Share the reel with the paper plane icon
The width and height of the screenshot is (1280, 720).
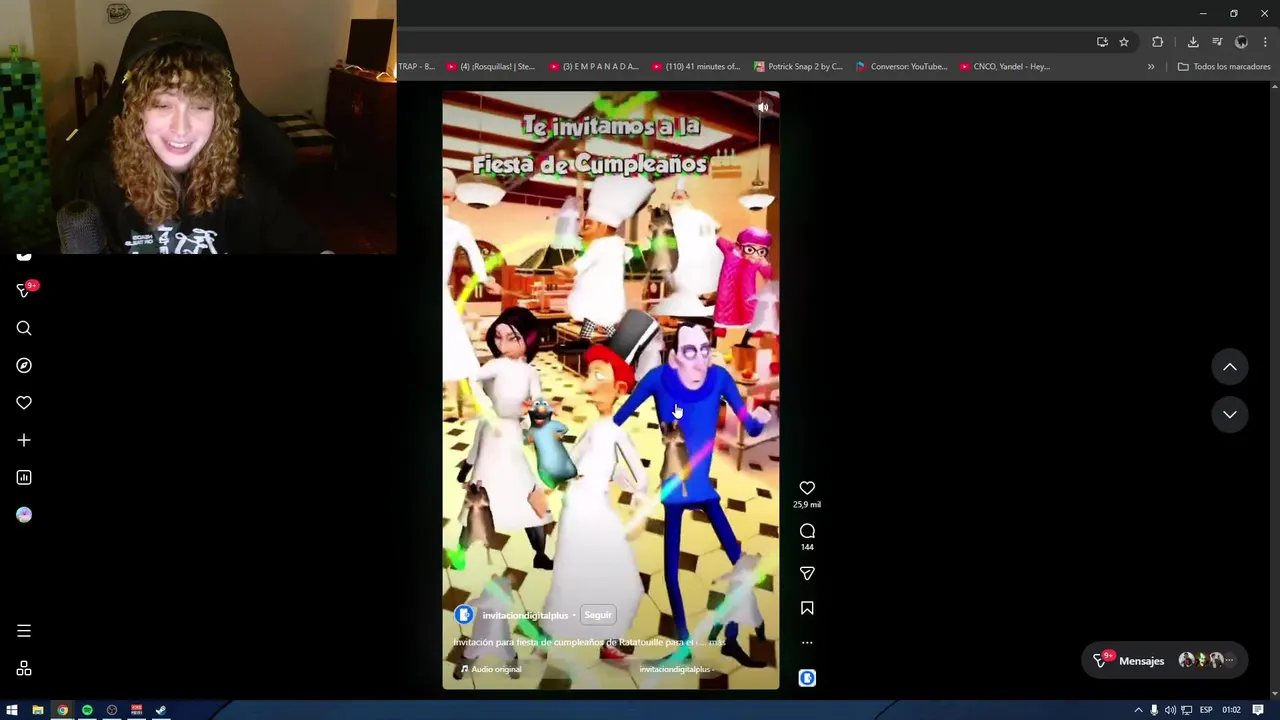[x=807, y=573]
